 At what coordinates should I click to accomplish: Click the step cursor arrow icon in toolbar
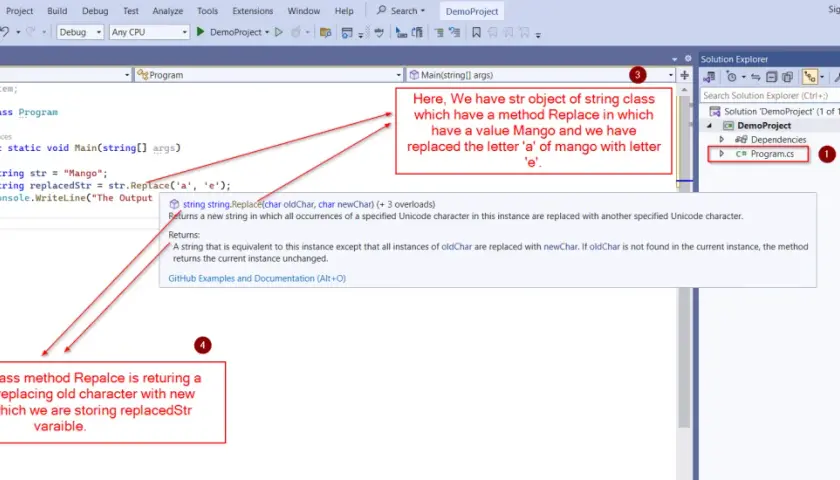[401, 33]
